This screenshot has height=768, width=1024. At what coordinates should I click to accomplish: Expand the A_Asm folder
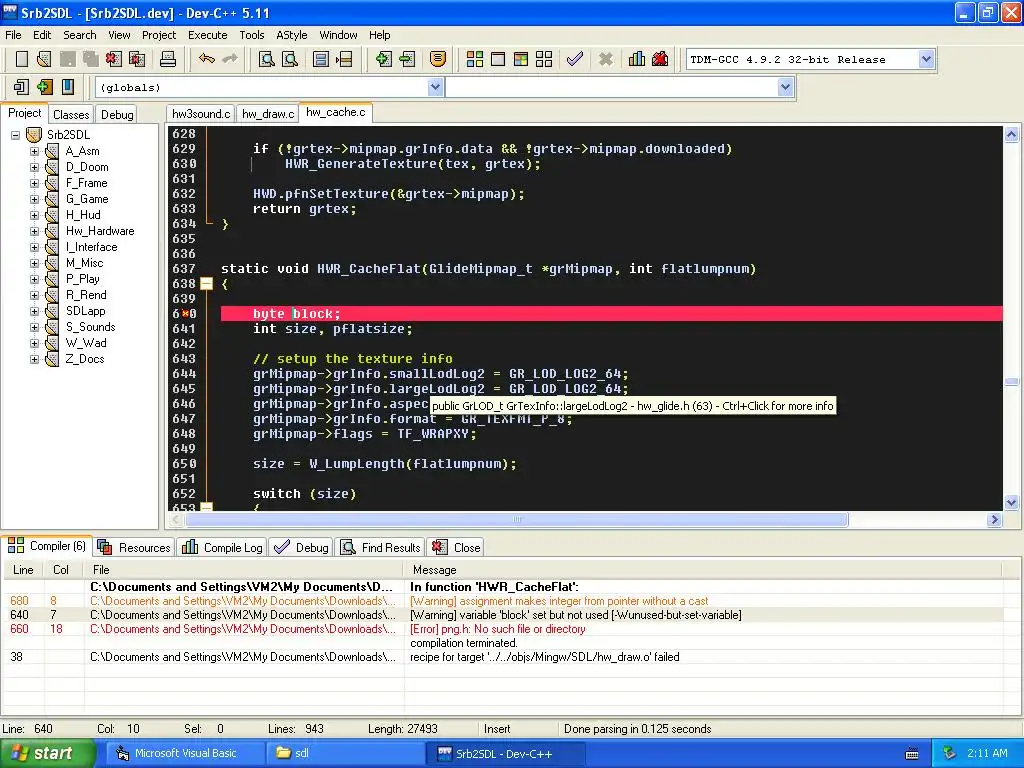34,151
